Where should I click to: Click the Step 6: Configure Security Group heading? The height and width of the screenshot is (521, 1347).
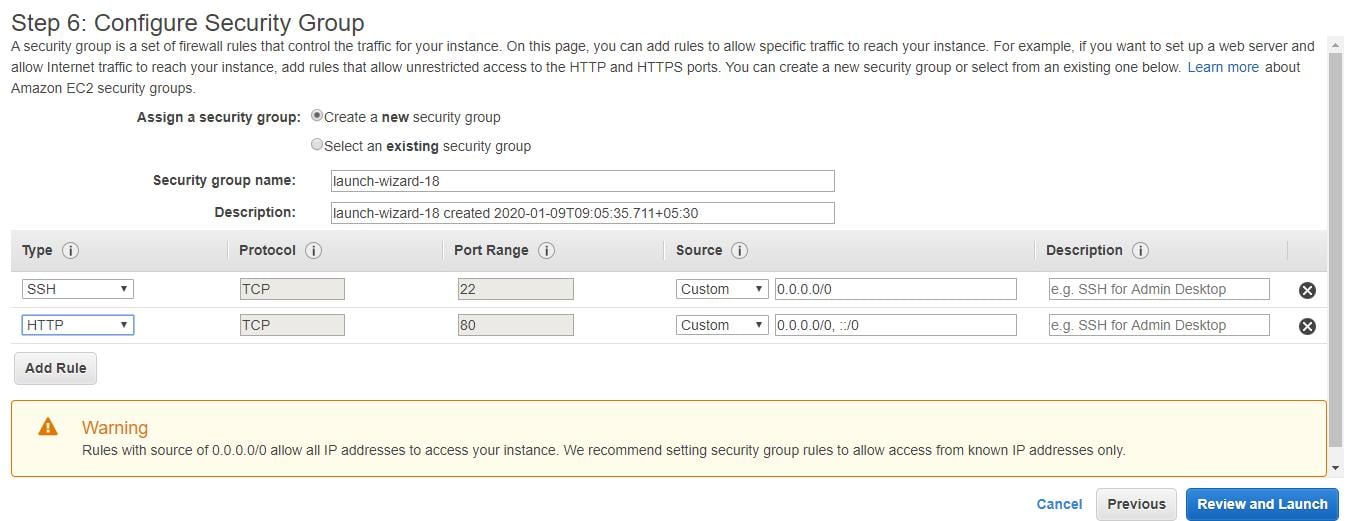(188, 22)
